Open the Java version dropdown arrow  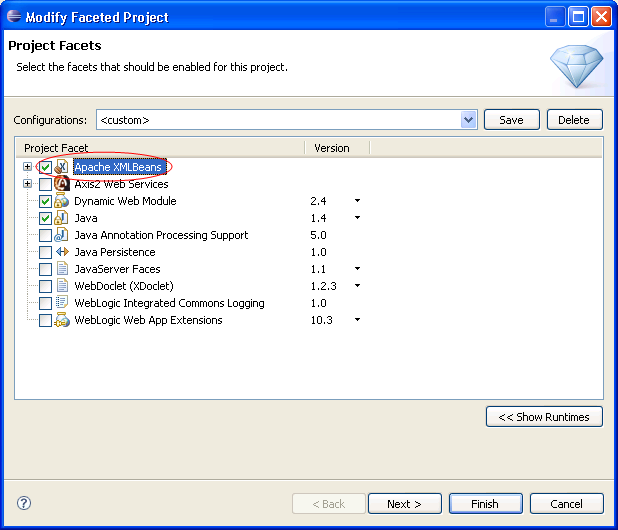(x=357, y=218)
